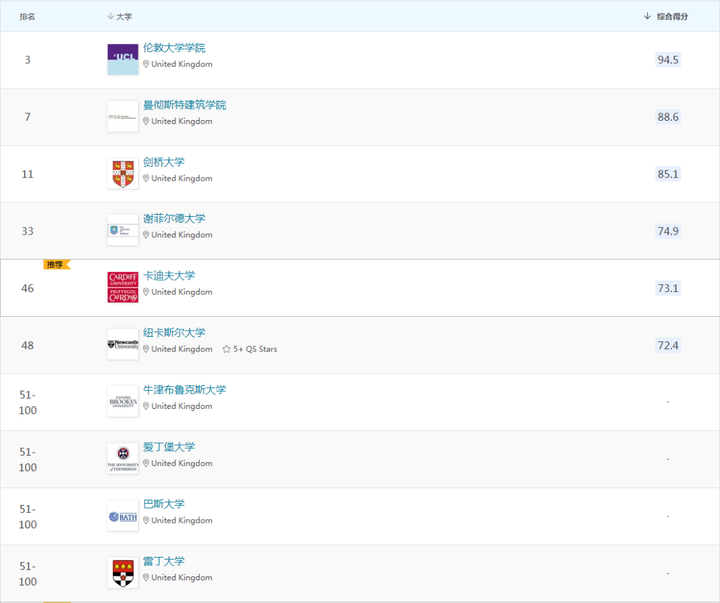Open the 巴斯大学 link
Image resolution: width=720 pixels, height=603 pixels.
click(x=163, y=504)
